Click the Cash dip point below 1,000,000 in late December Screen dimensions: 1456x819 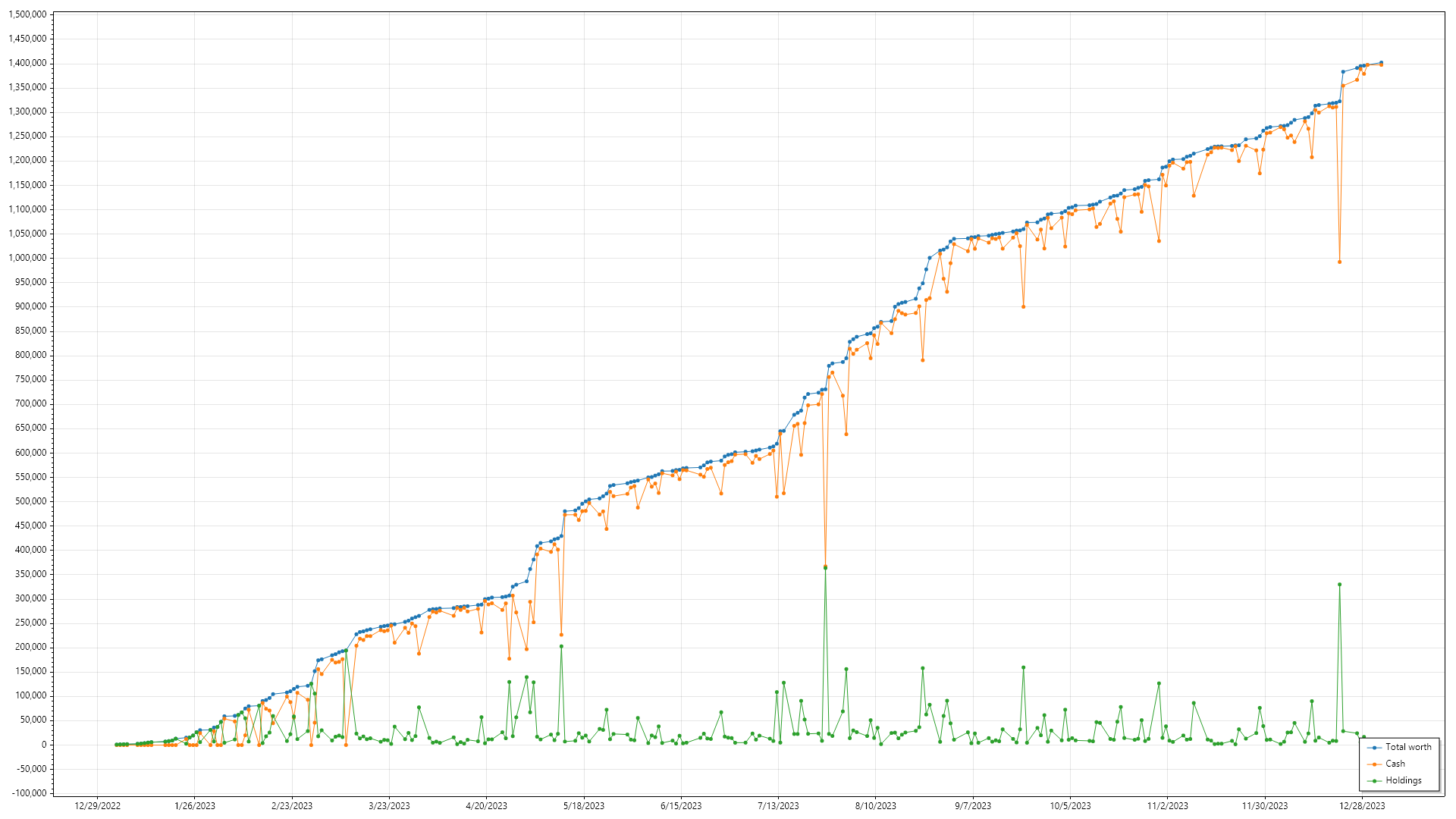coord(1340,262)
